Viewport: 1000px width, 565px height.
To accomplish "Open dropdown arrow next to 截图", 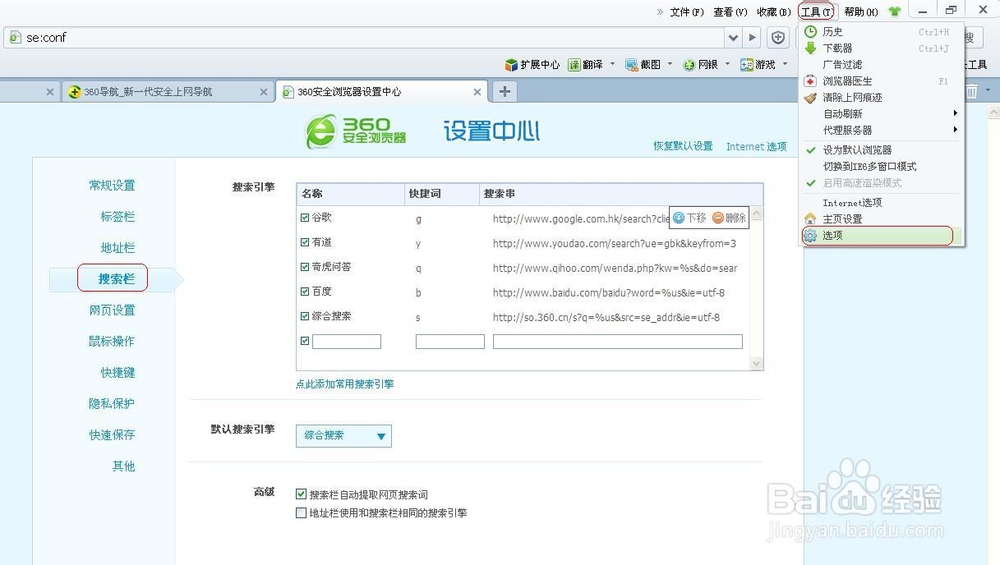I will pos(670,64).
